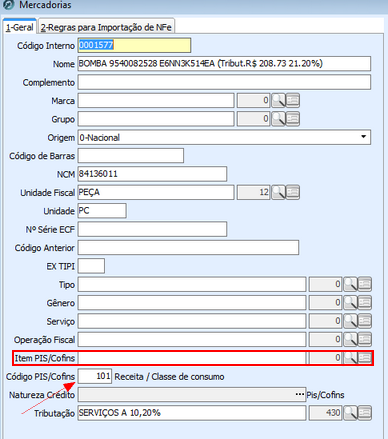Image resolution: width=388 pixels, height=439 pixels.
Task: Click the Gênero code number field
Action: pyautogui.click(x=326, y=303)
